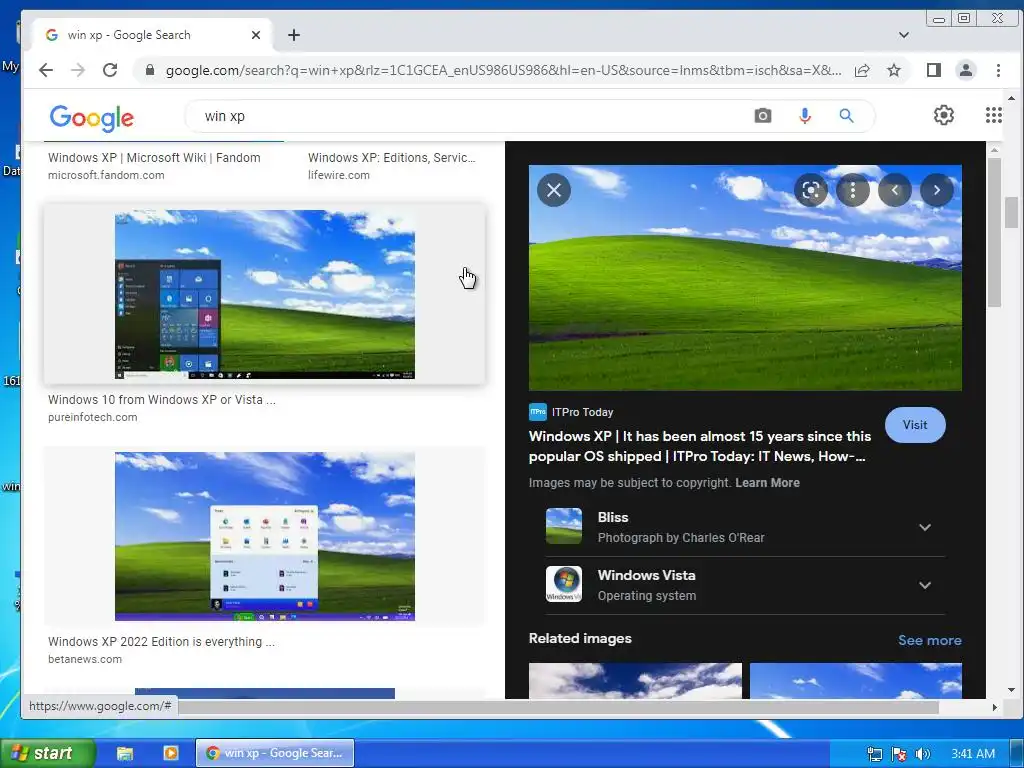This screenshot has width=1024, height=768.
Task: Click the 3:41 AM clock
Action: pos(973,754)
